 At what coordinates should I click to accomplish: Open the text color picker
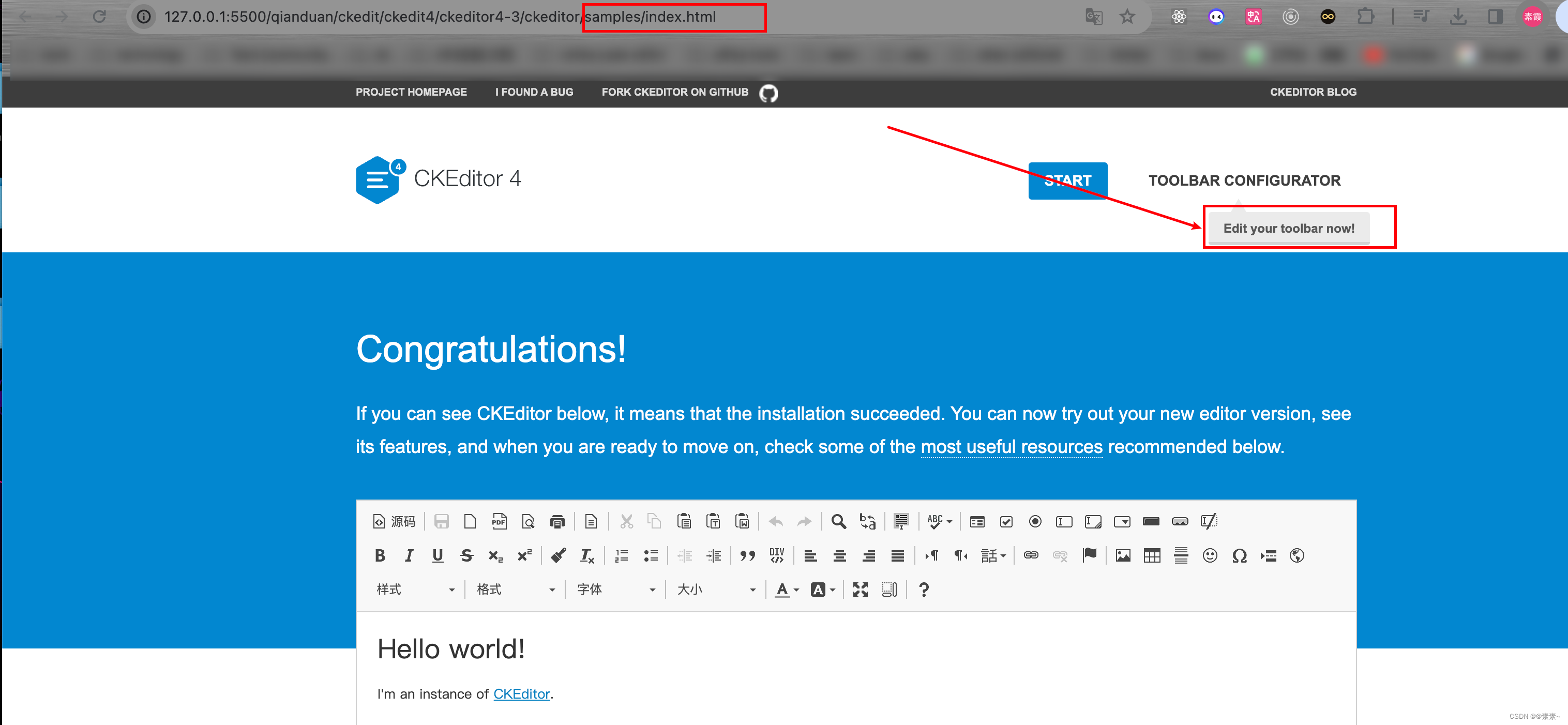[x=787, y=590]
